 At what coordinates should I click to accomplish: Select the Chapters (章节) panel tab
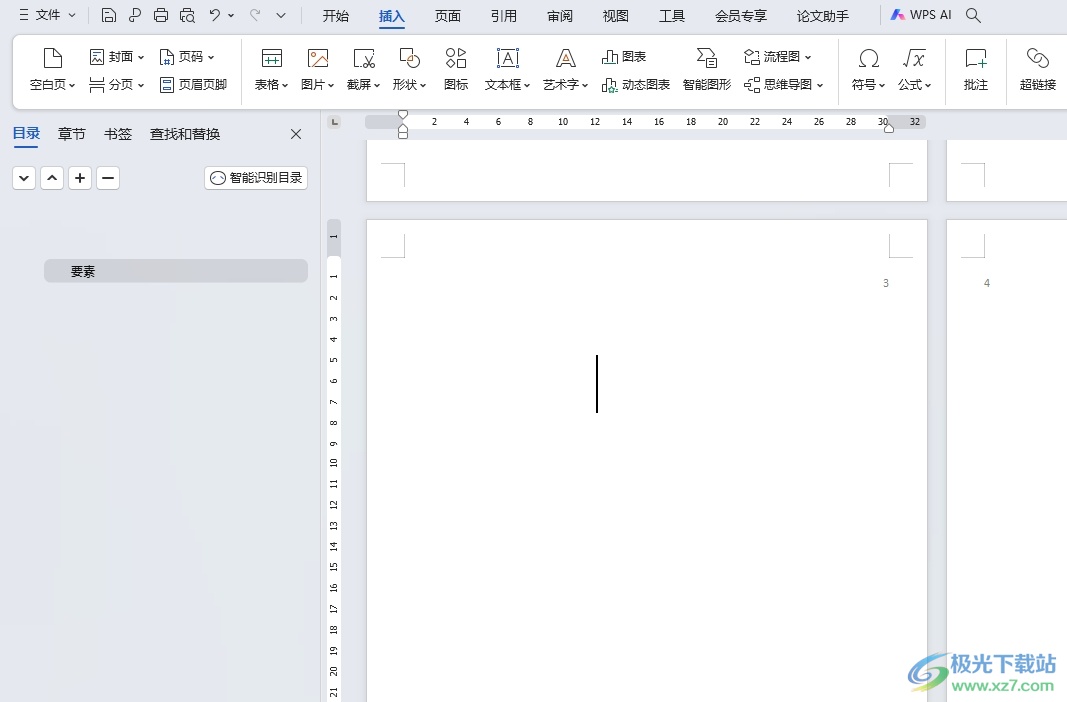[71, 134]
